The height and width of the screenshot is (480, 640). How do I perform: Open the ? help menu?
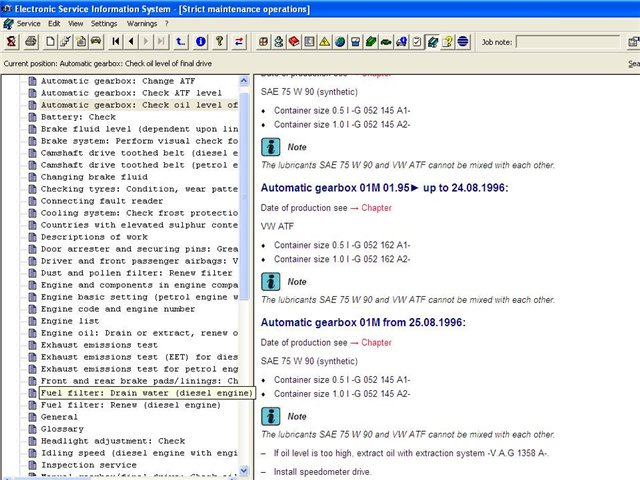[x=167, y=24]
